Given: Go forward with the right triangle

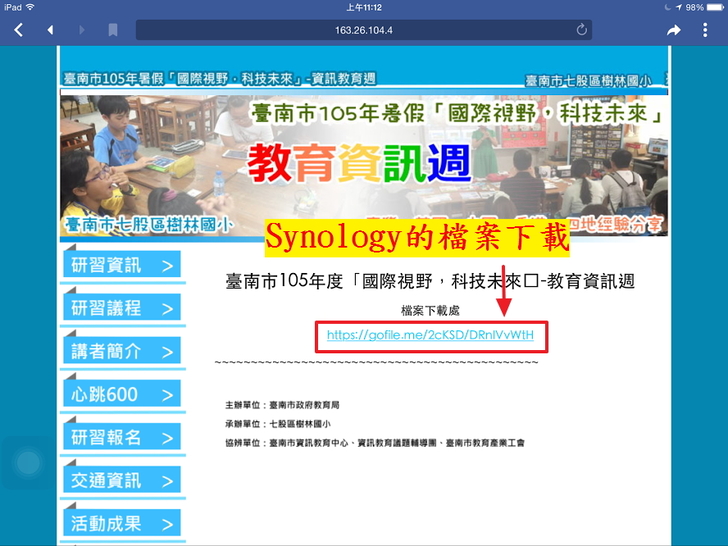Looking at the screenshot, I should tap(82, 30).
